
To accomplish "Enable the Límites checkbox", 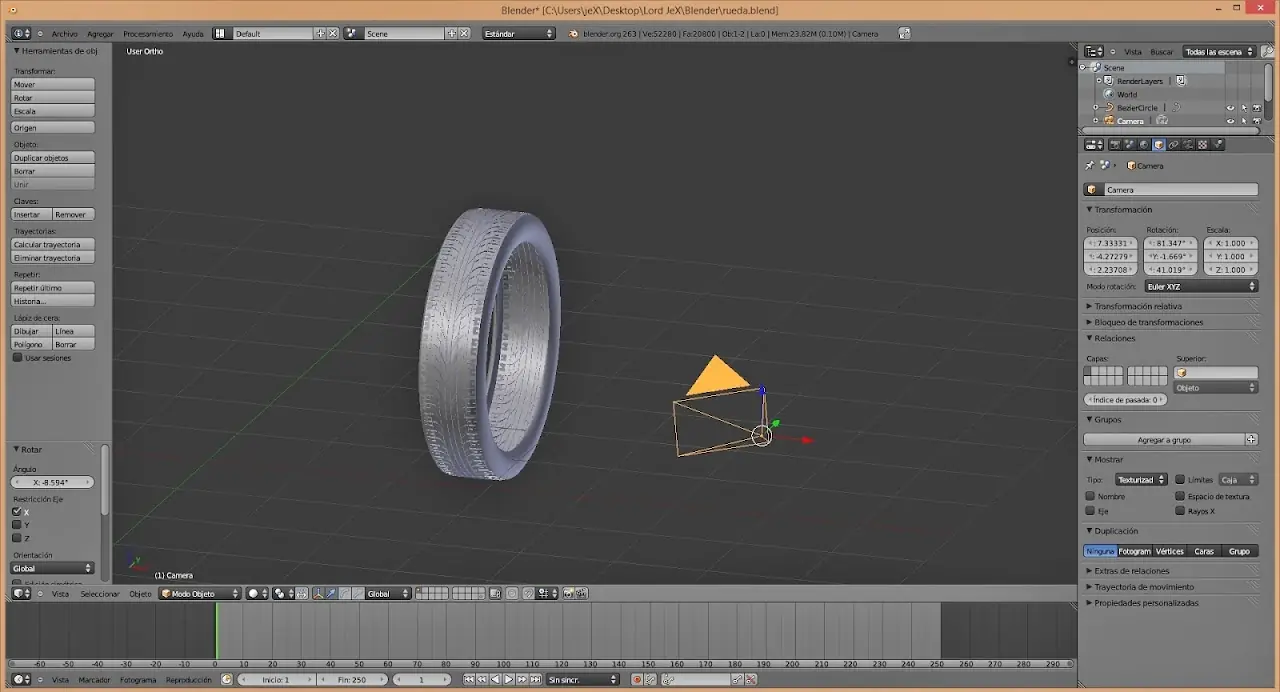I will (1180, 480).
